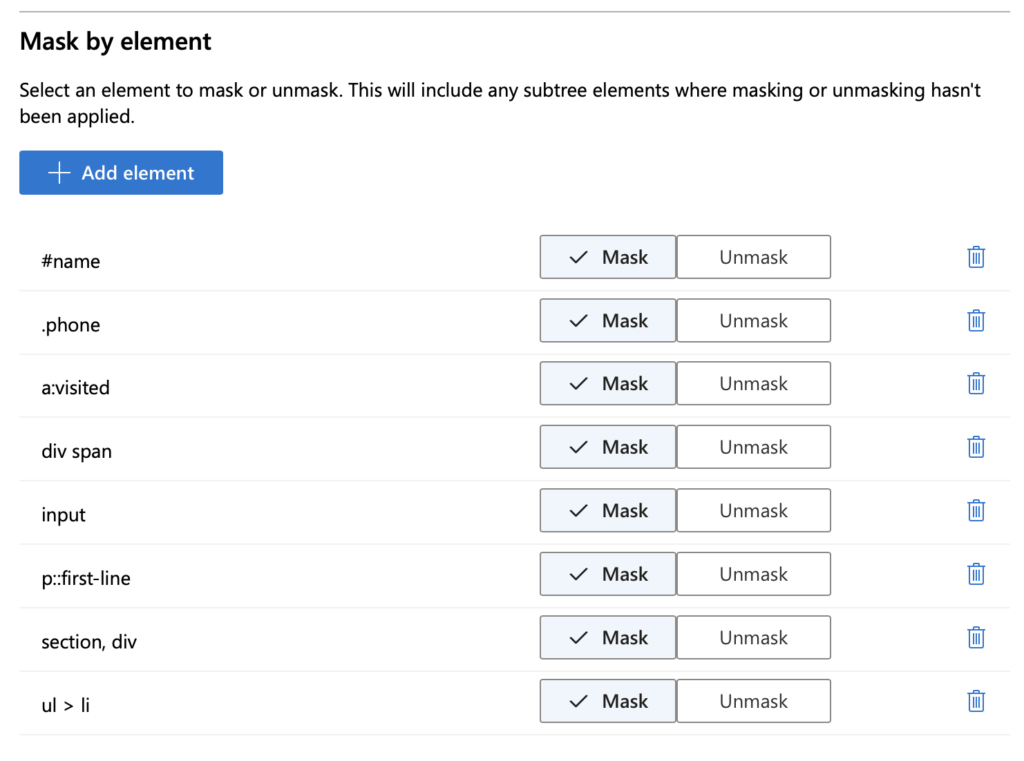This screenshot has height=761, width=1024.
Task: Remove the a:visited masking rule
Action: [x=976, y=384]
